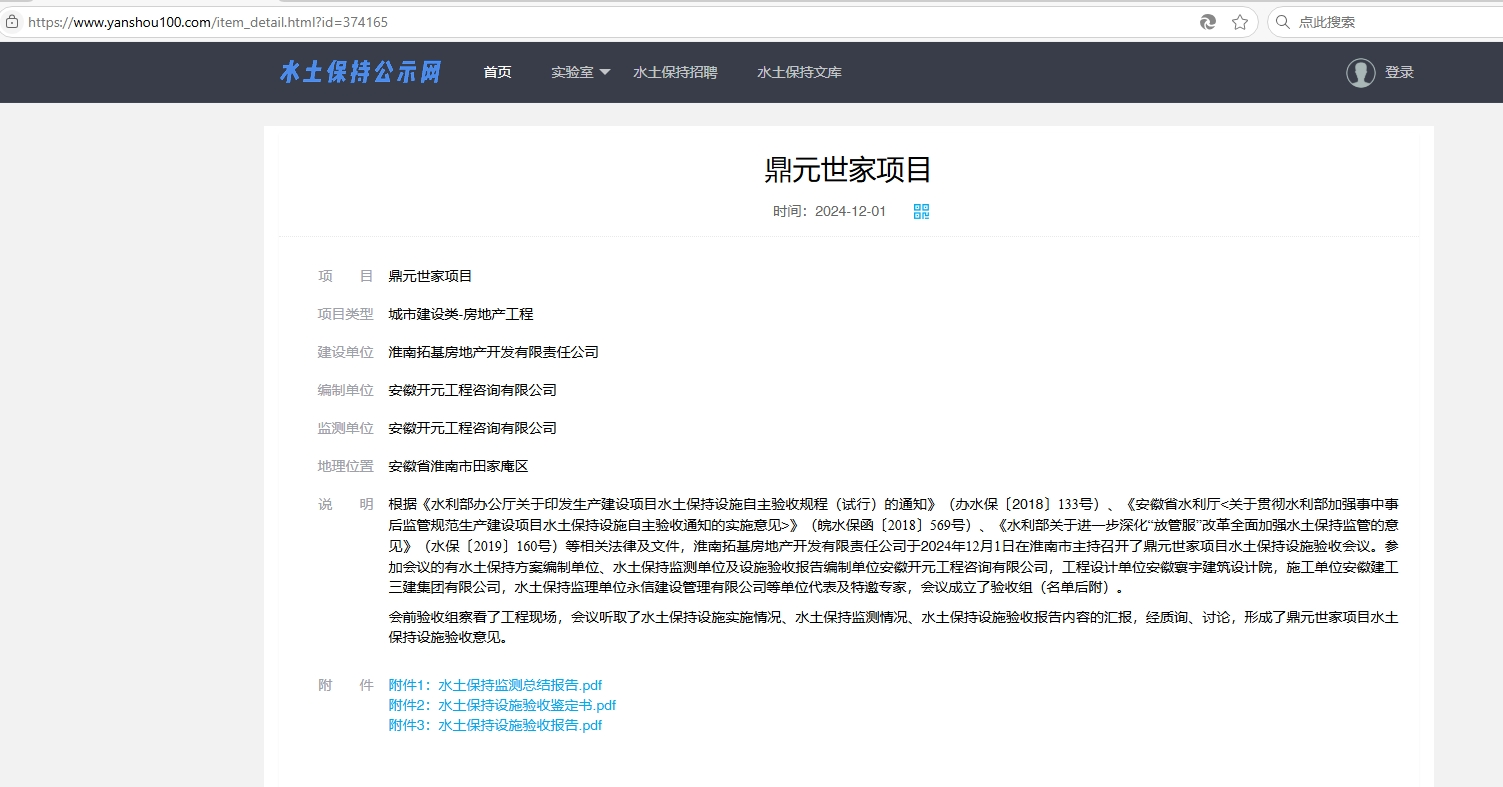1503x787 pixels.
Task: Click the user avatar icon in header
Action: [1360, 72]
